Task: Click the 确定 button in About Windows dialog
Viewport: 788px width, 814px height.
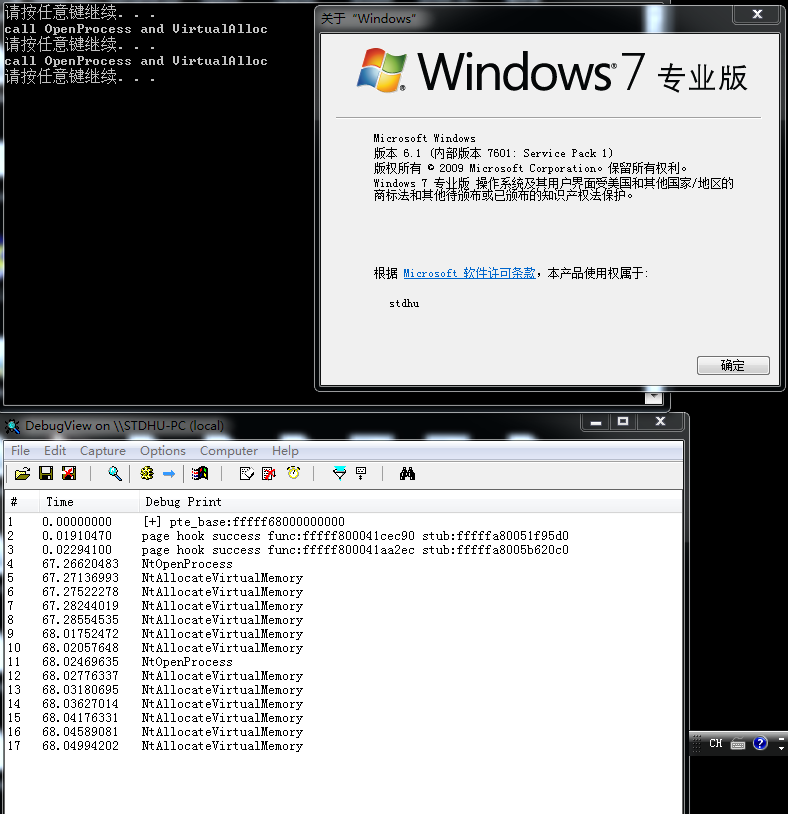Action: click(x=733, y=365)
